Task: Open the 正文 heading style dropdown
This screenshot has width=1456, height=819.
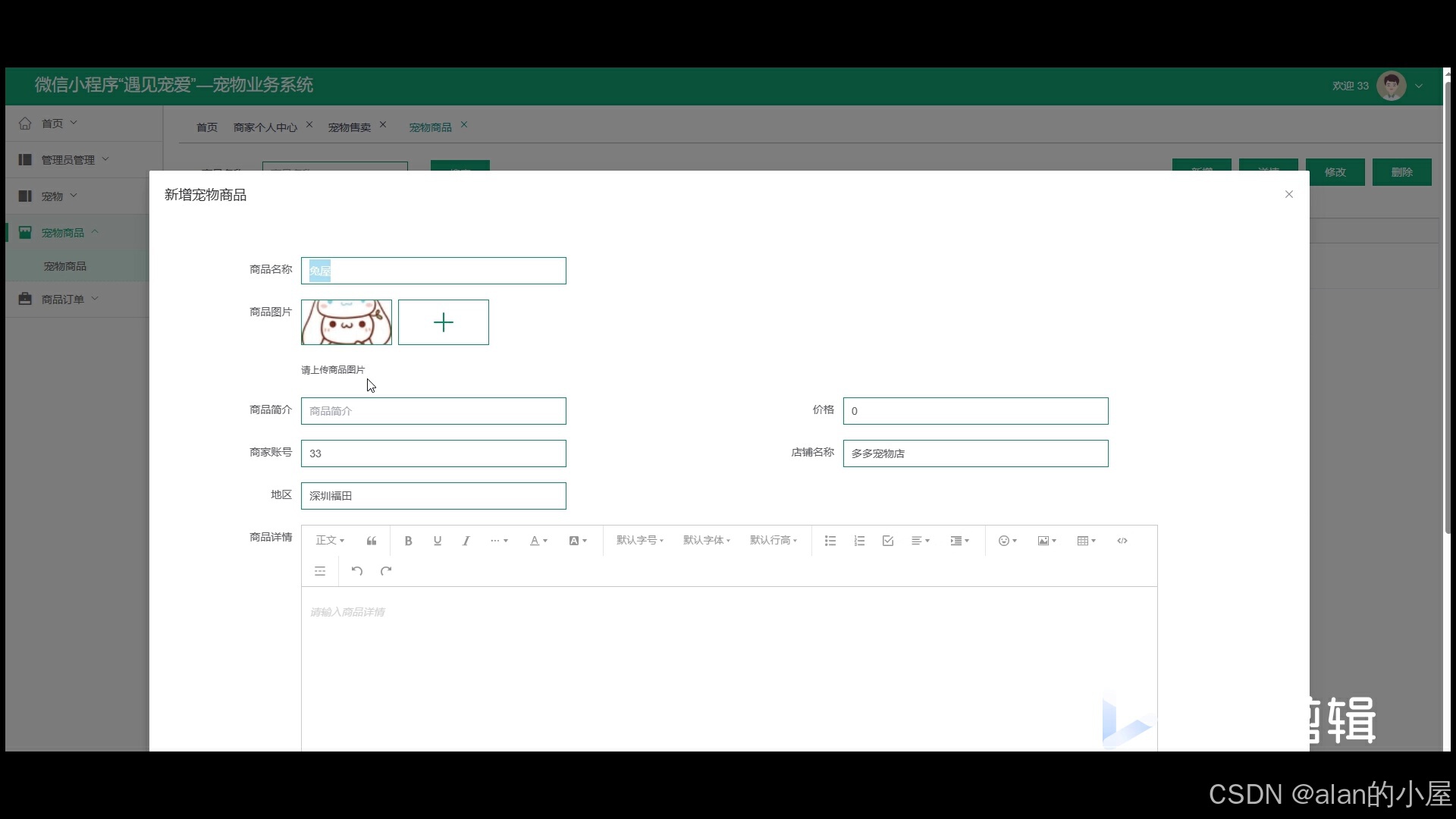Action: point(330,541)
